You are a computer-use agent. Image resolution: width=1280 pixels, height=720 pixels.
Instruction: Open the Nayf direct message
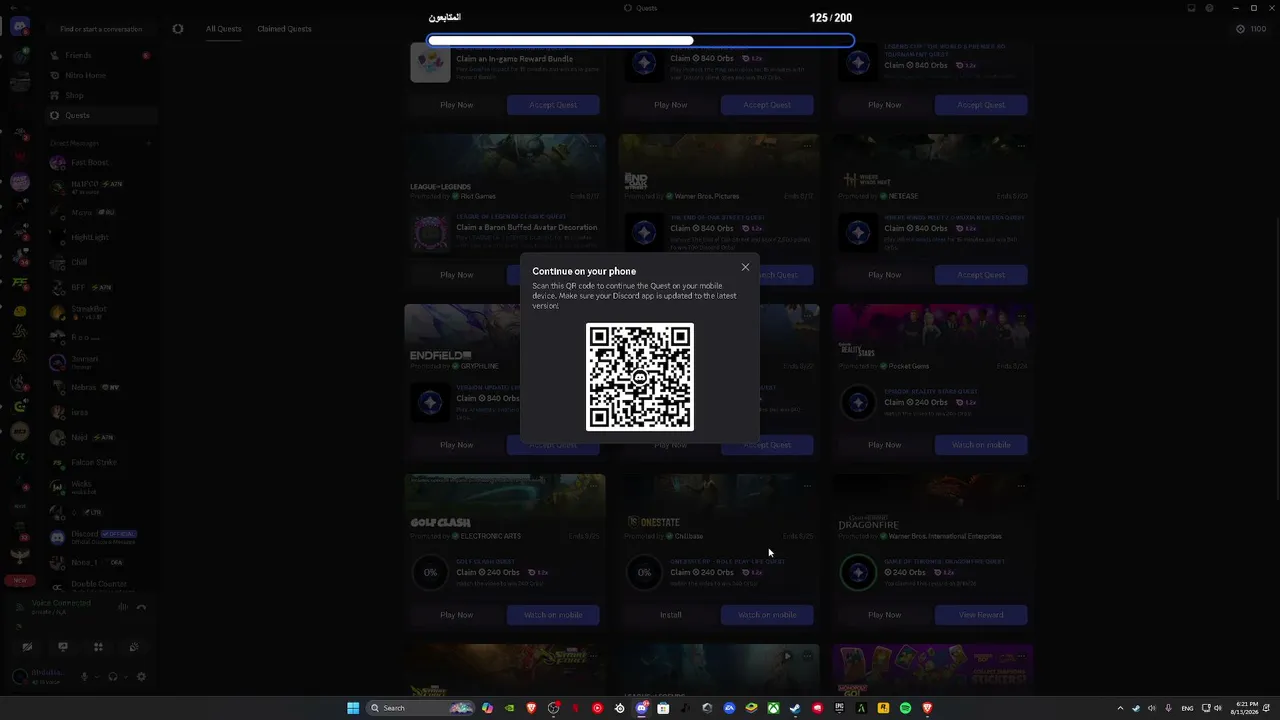[101, 437]
